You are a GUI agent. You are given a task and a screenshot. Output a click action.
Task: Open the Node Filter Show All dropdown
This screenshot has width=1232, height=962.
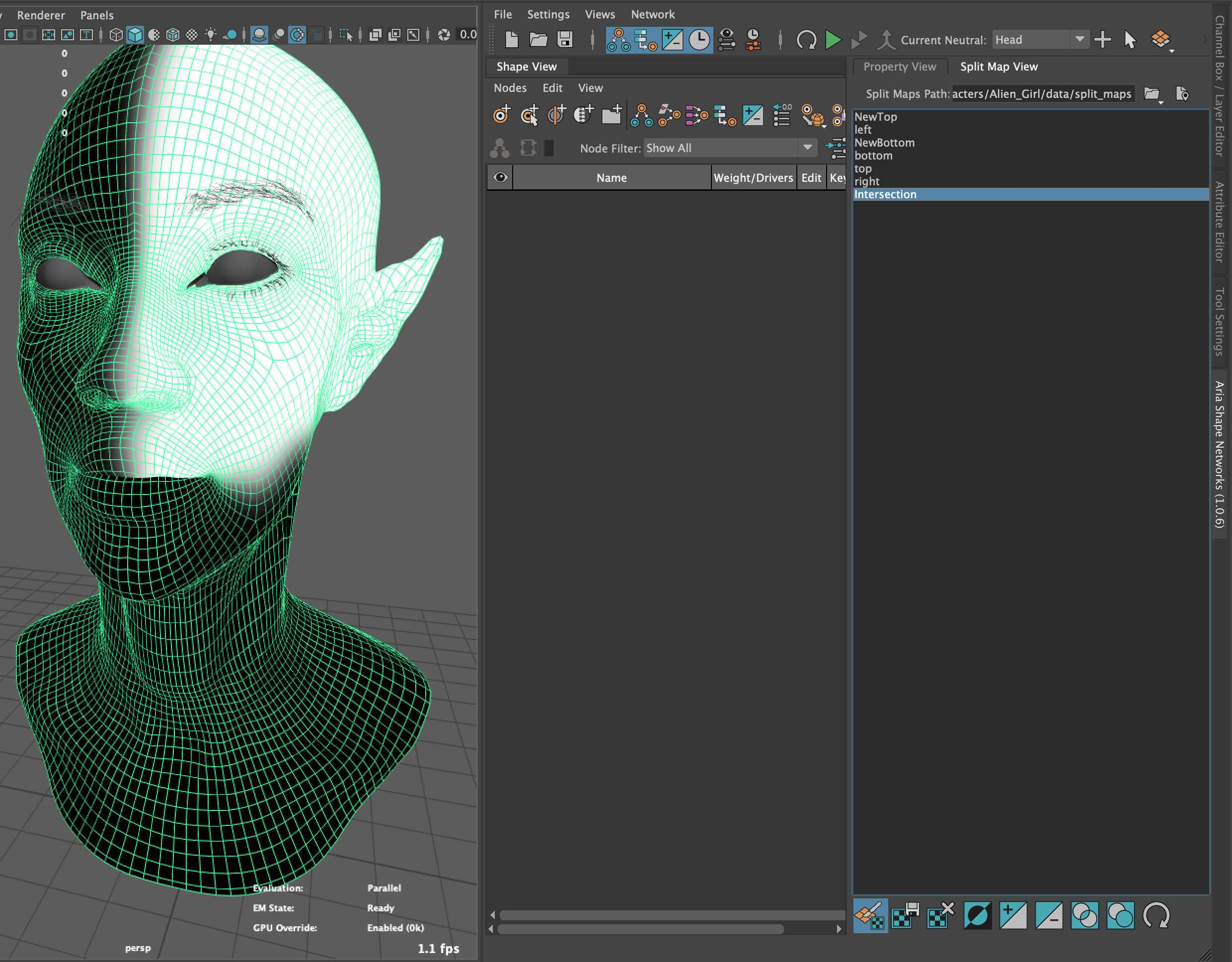click(730, 148)
